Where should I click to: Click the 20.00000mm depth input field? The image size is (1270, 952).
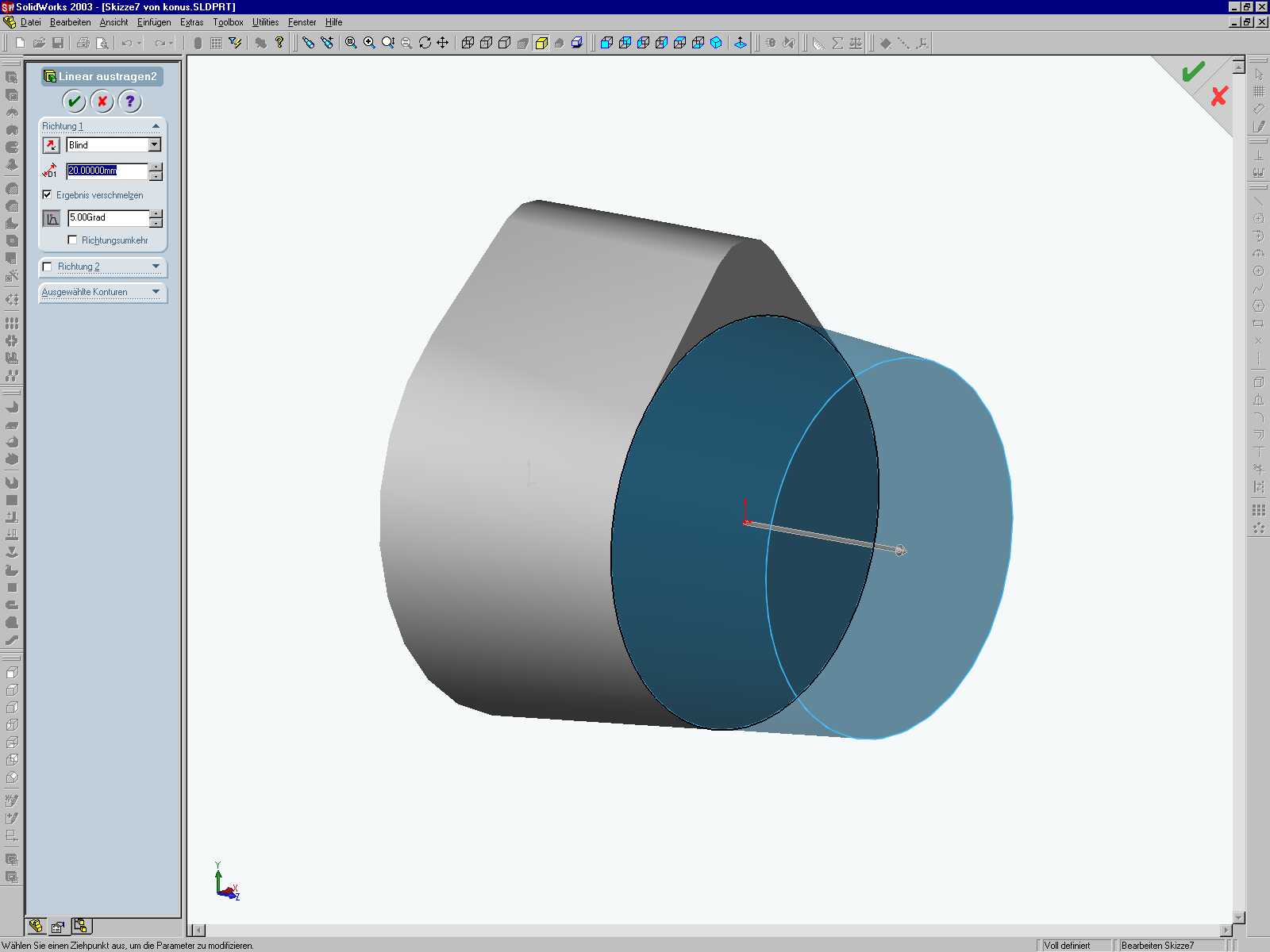click(107, 171)
